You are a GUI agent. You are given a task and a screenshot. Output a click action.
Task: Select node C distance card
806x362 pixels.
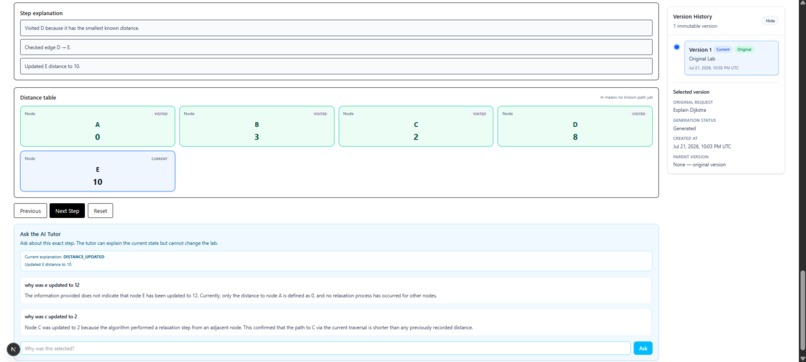pos(416,126)
